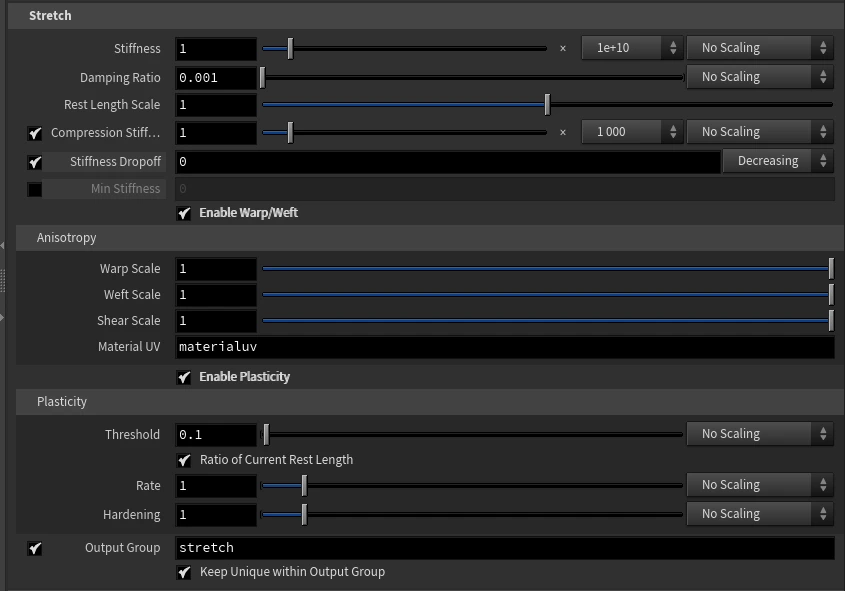Click the Compression Stiffness value field
Viewport: 845px width, 591px height.
coord(216,133)
